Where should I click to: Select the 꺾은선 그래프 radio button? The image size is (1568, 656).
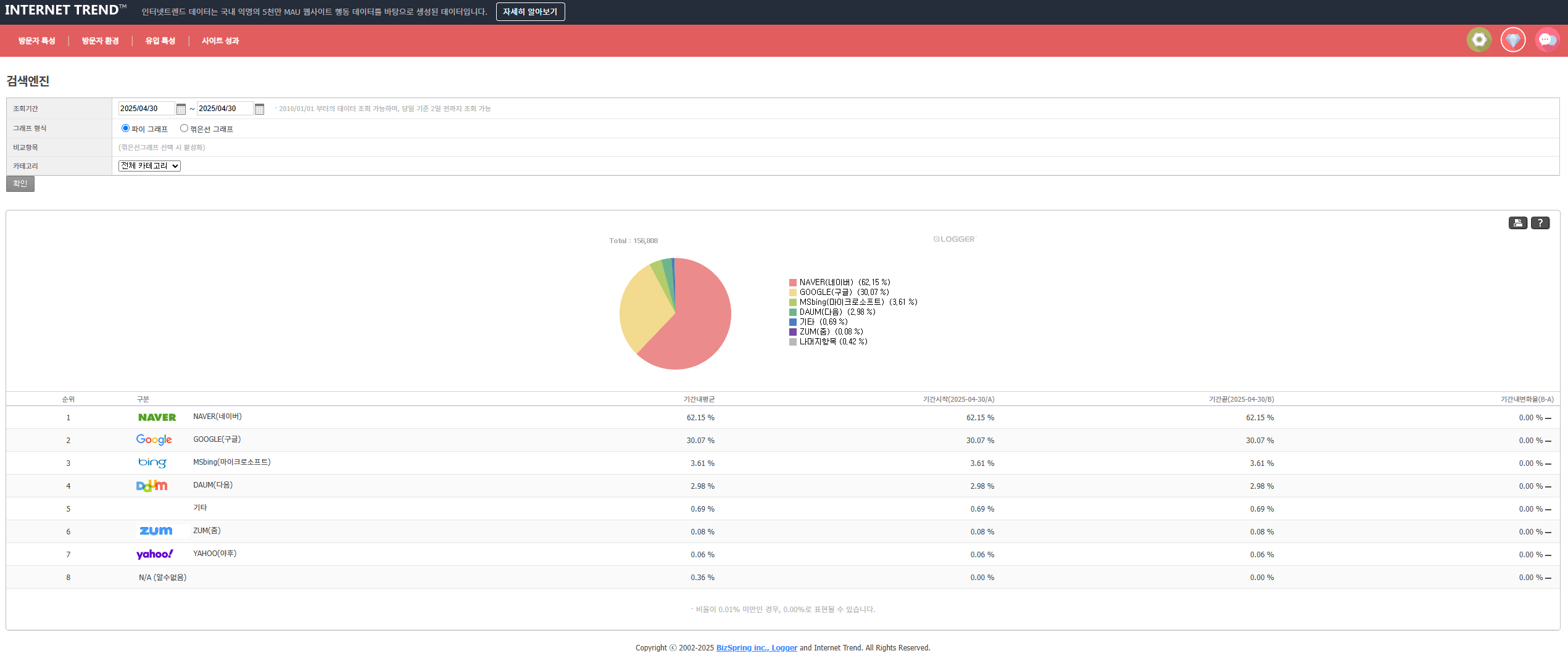tap(184, 128)
